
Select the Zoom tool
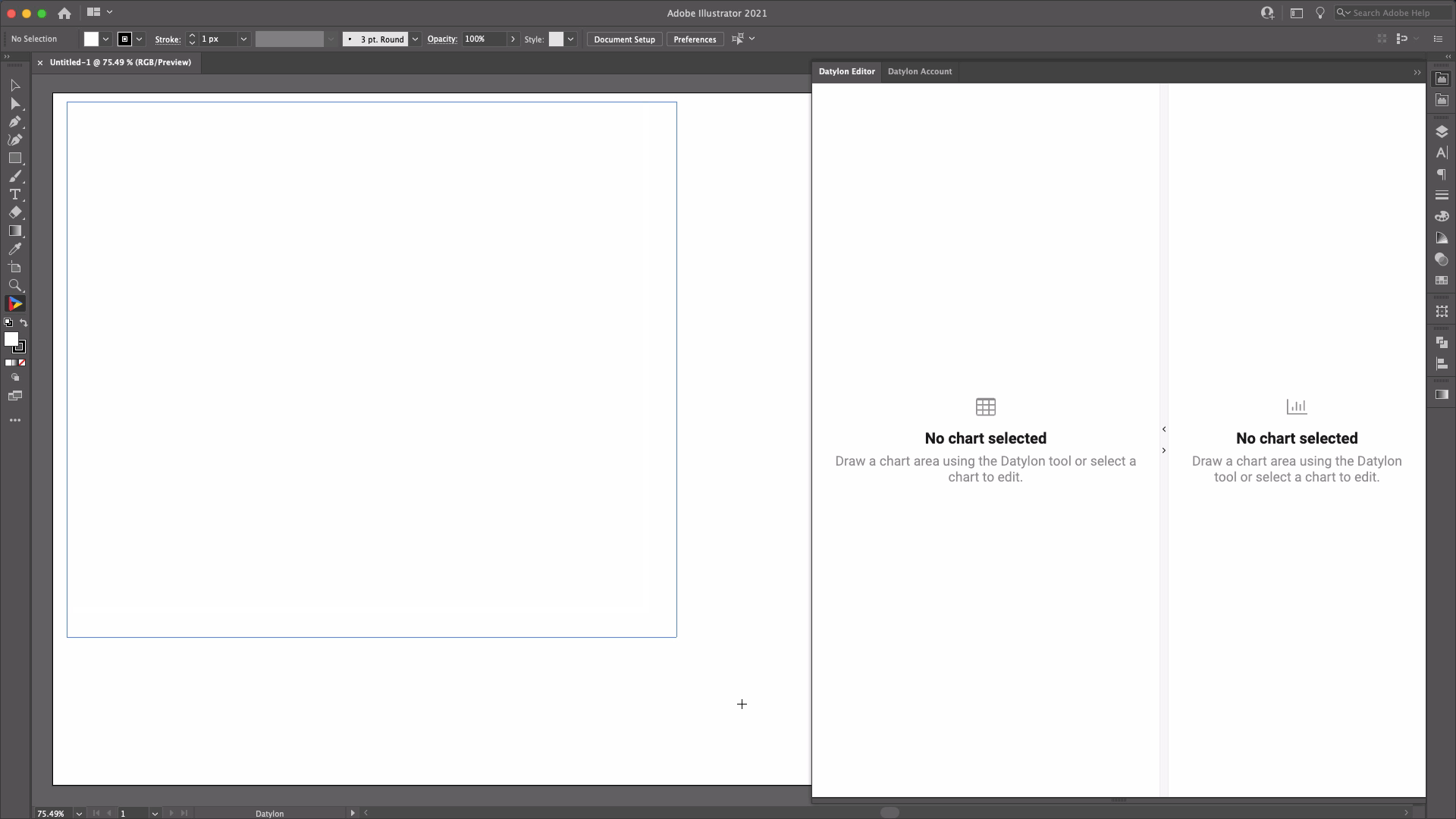pyautogui.click(x=15, y=286)
